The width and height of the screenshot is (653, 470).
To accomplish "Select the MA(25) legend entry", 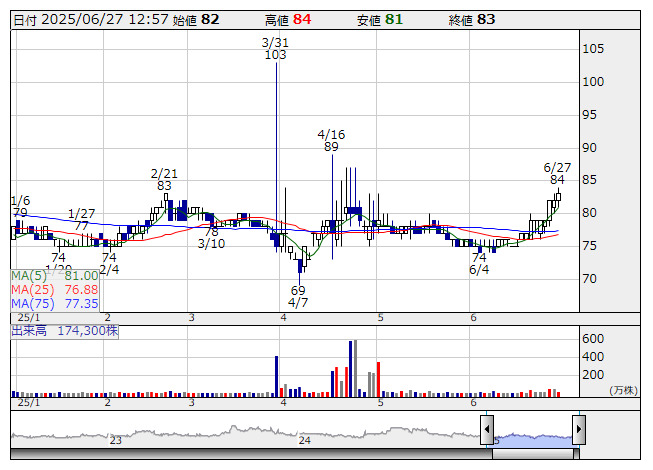I will [55, 289].
